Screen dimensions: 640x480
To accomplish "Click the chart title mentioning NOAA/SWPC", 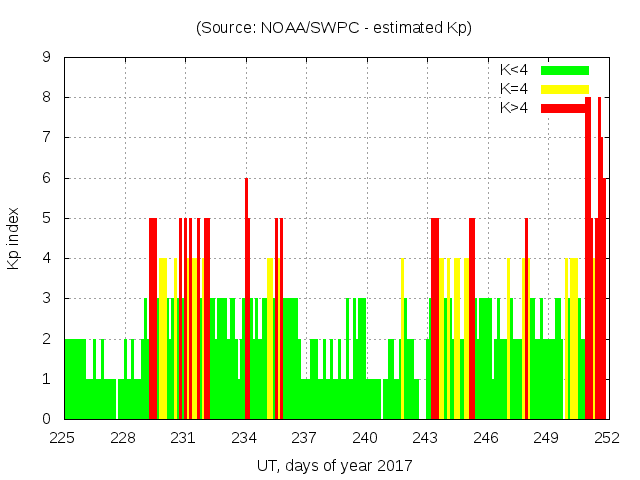I will [334, 28].
